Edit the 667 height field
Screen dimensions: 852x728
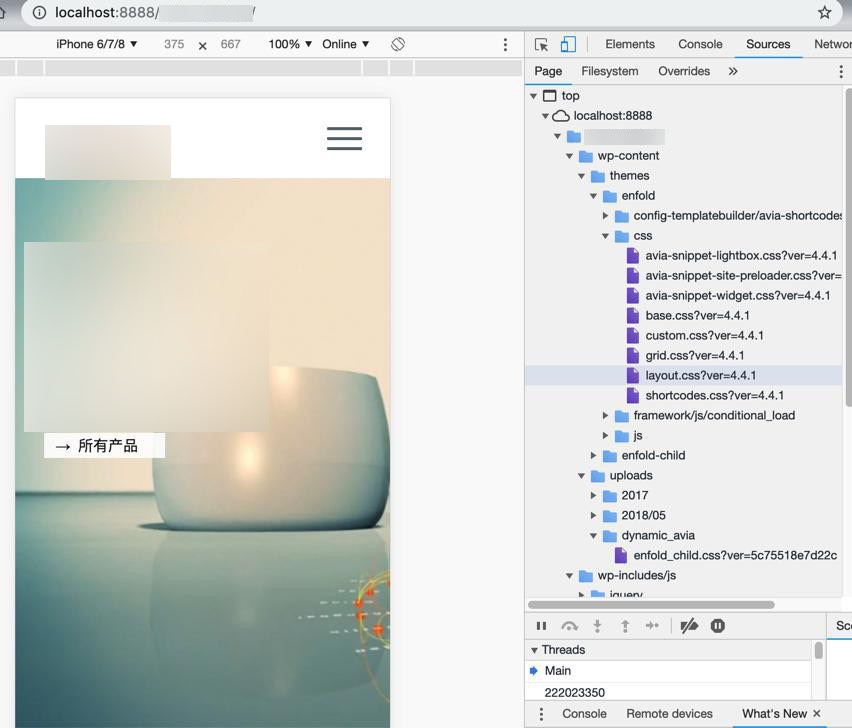click(x=230, y=44)
